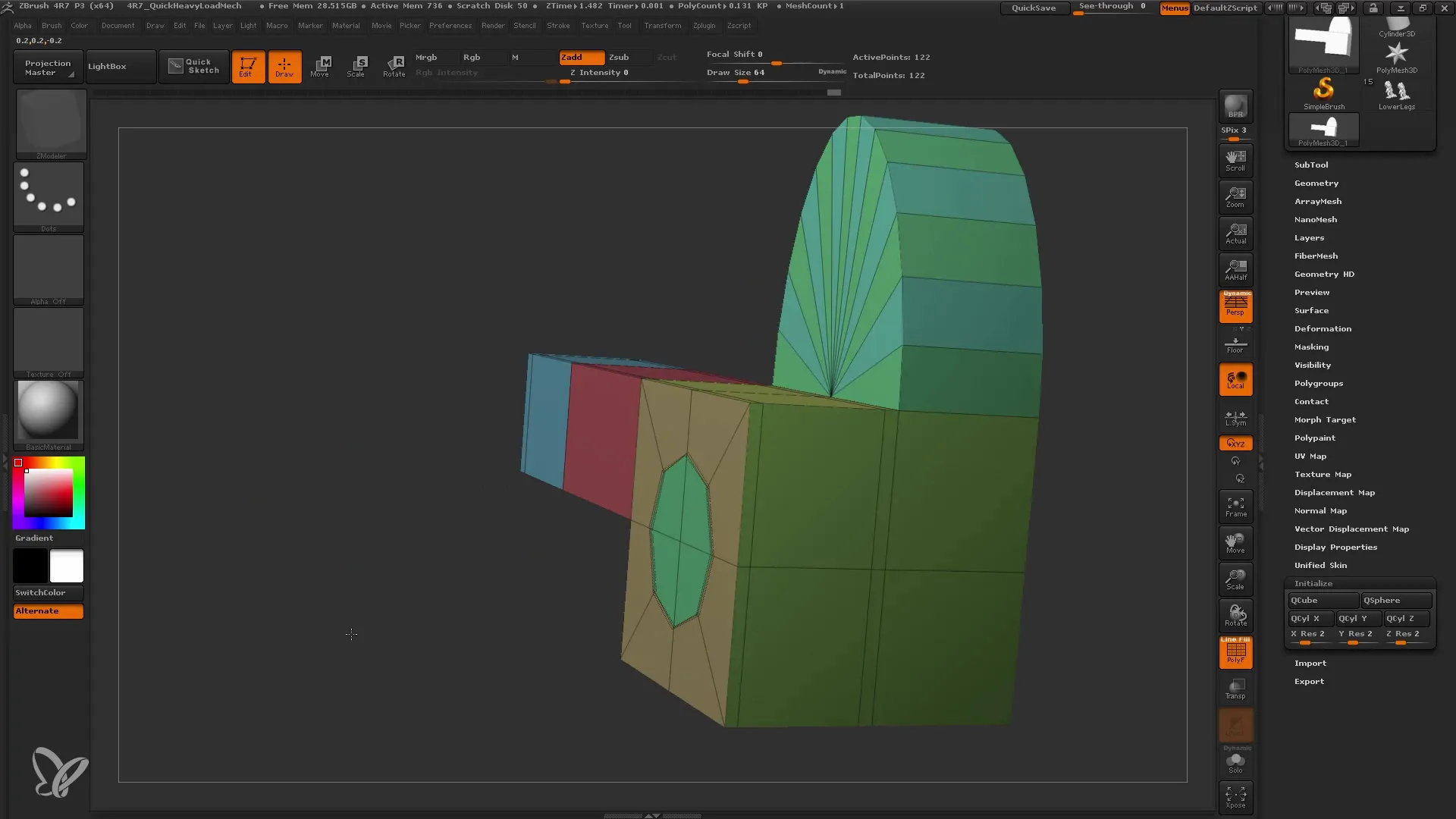Select the white secondary color swatch

[x=67, y=566]
